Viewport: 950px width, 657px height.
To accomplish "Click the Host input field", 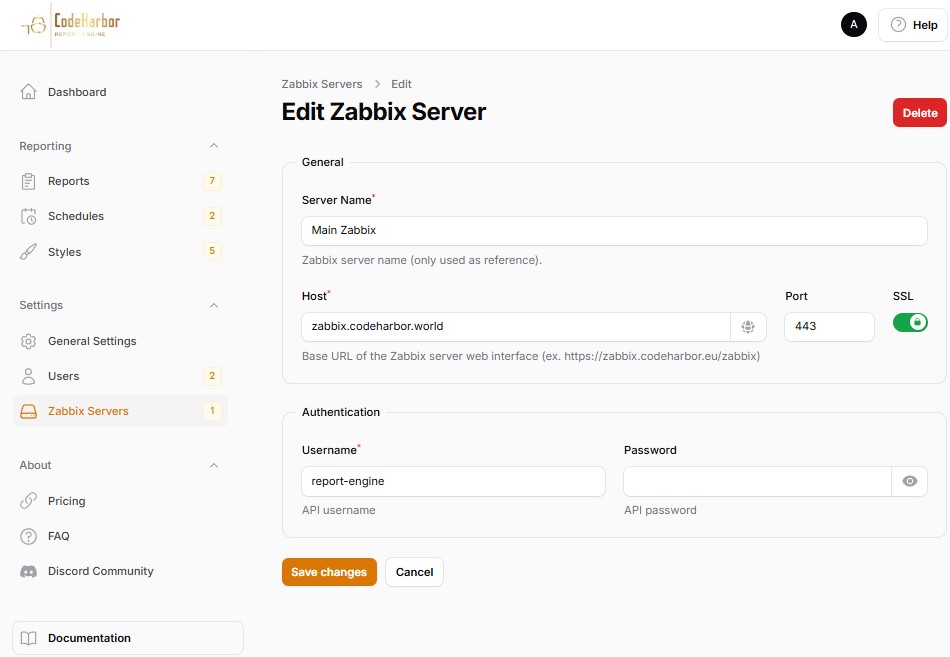I will click(516, 327).
